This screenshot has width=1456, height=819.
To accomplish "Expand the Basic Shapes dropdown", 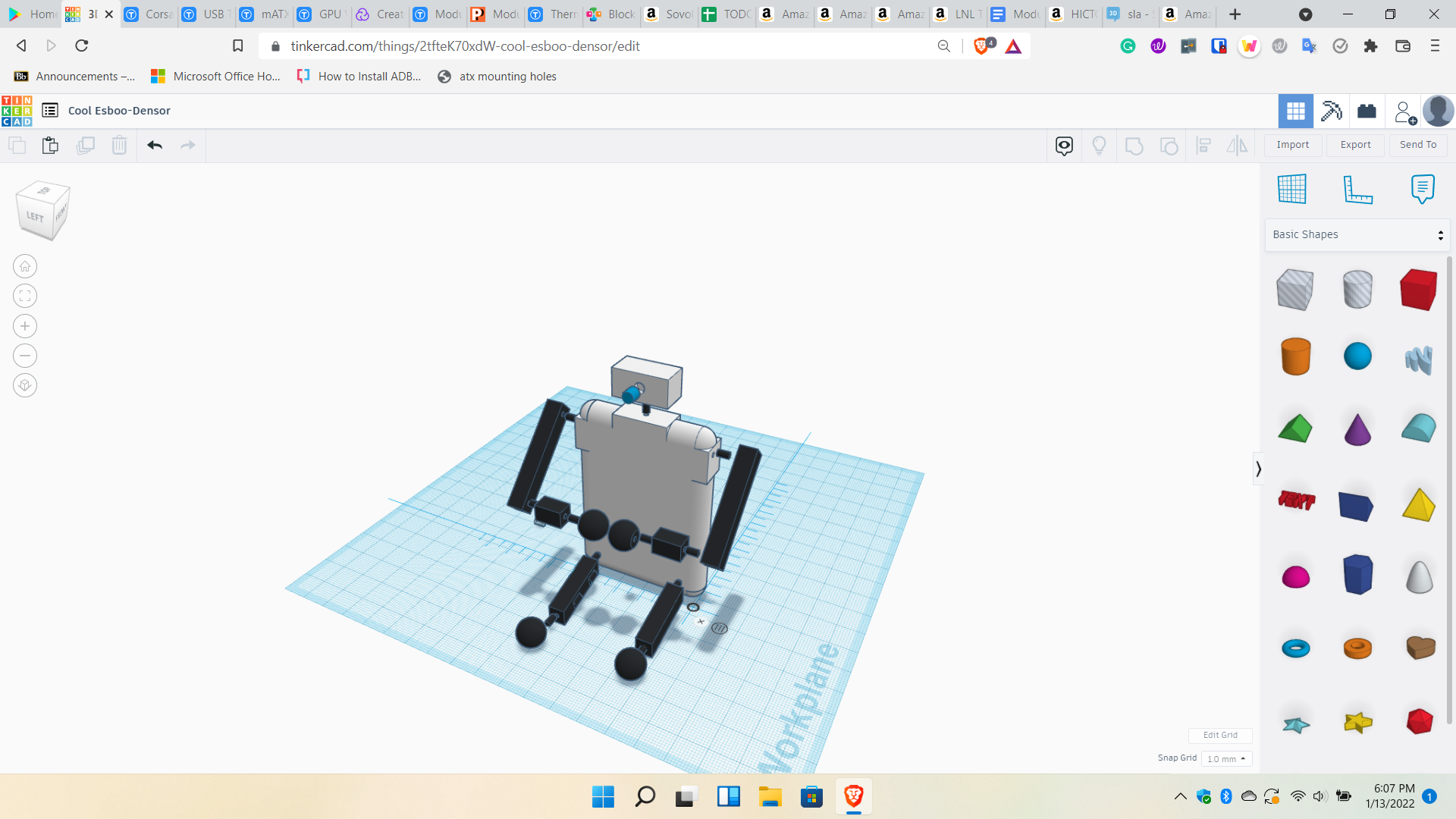I will tap(1357, 235).
